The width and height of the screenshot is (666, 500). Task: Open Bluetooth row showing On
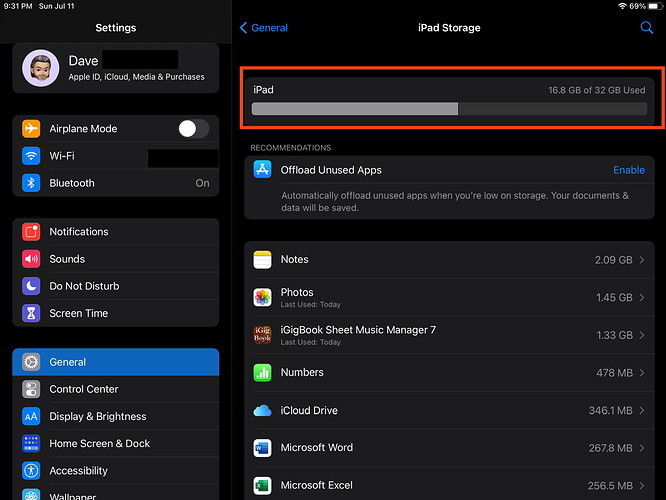[116, 183]
